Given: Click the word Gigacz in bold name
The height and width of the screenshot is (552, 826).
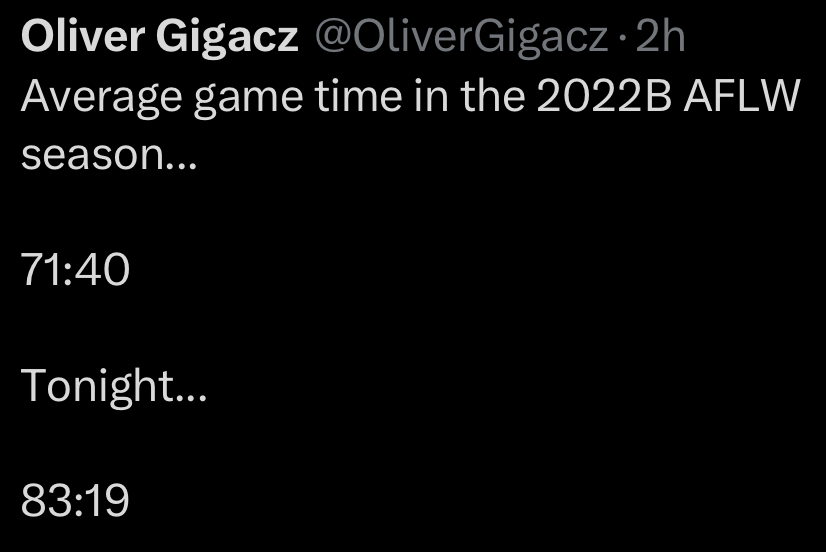Looking at the screenshot, I should [x=227, y=39].
